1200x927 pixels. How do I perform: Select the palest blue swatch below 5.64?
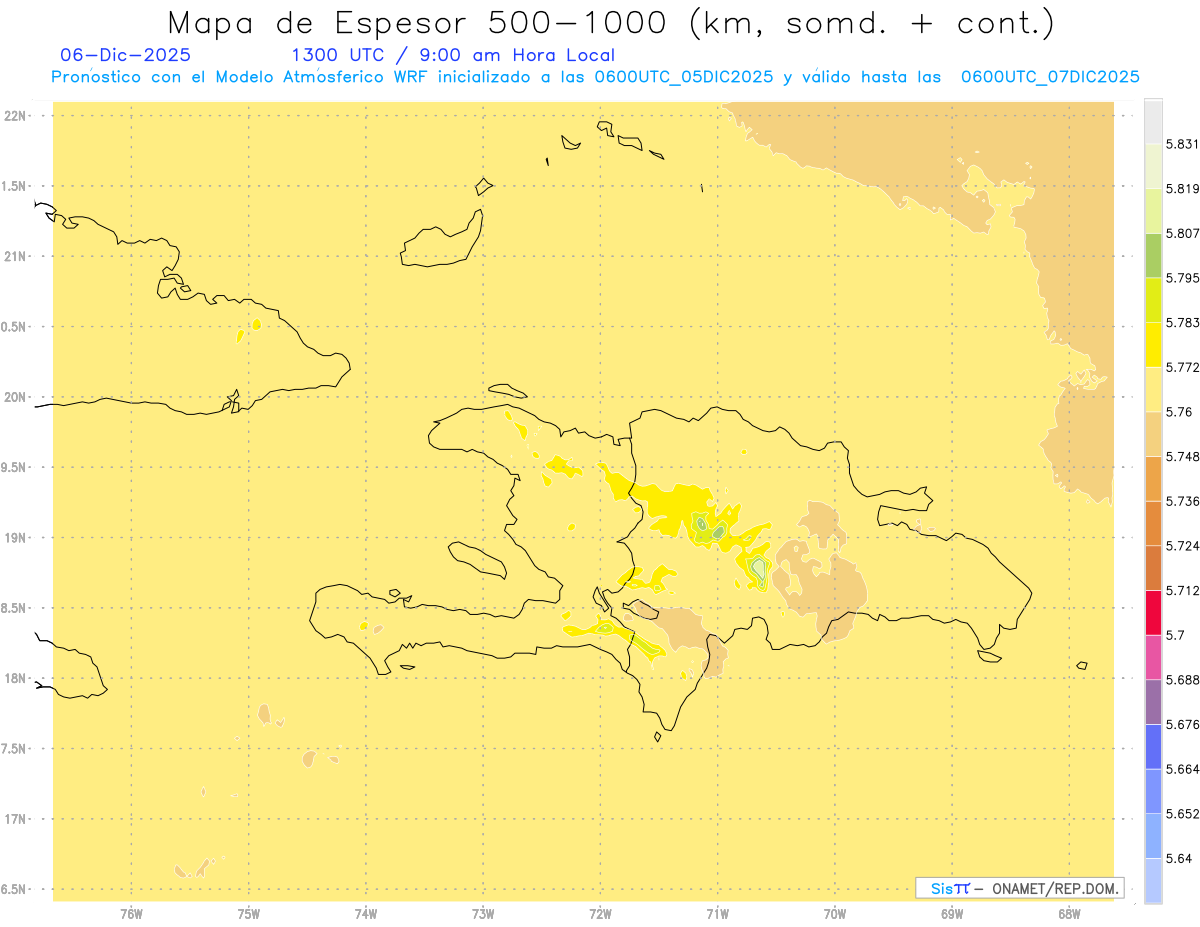point(1153,881)
